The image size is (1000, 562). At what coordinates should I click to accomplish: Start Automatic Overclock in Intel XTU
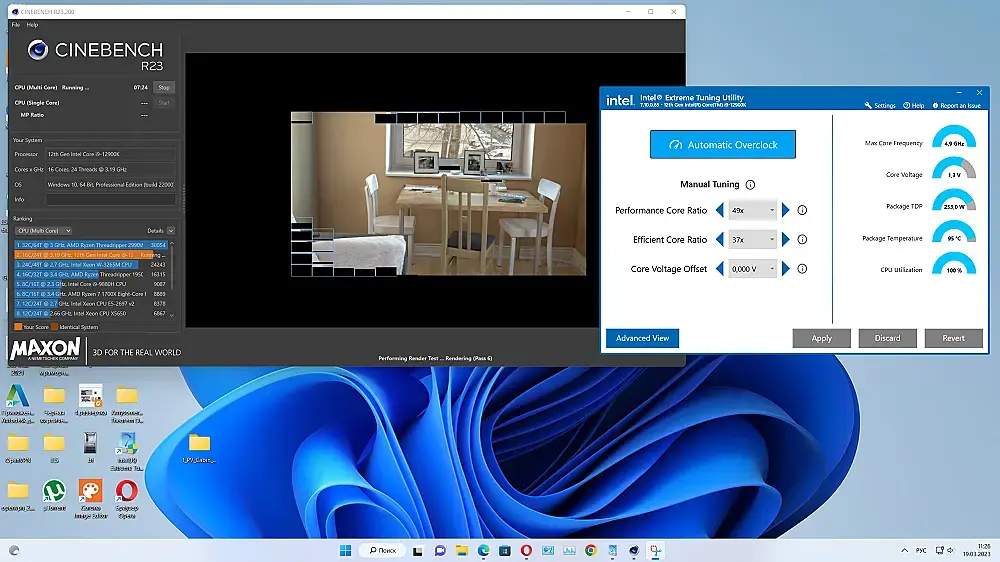[x=723, y=145]
